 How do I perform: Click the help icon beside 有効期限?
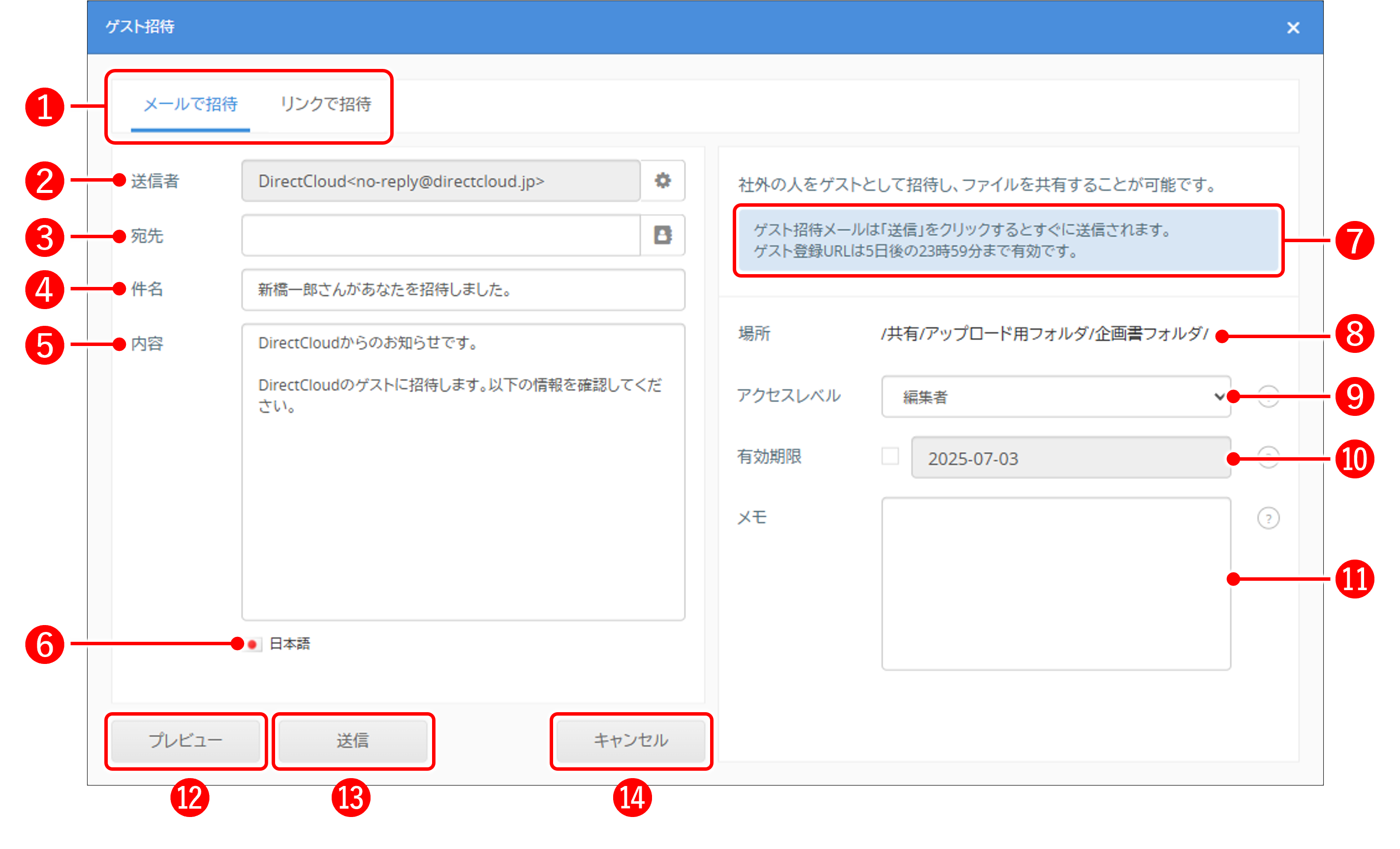[x=1269, y=458]
